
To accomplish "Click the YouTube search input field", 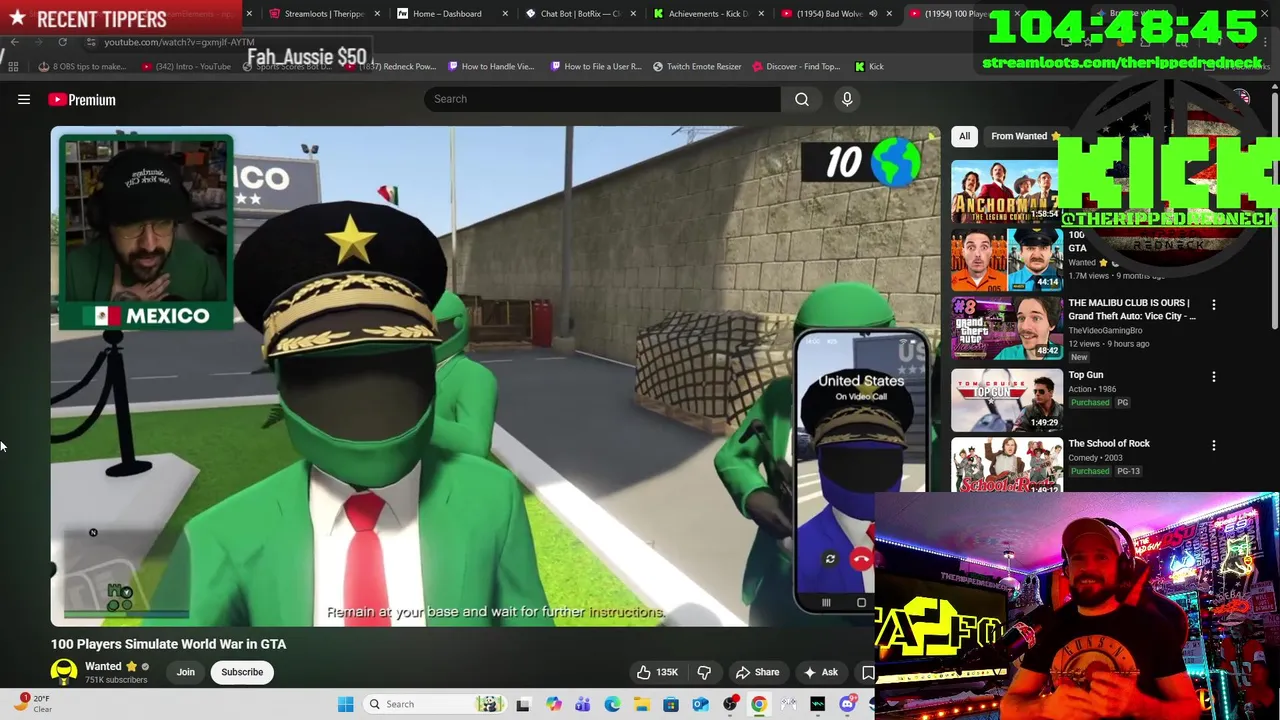I will [602, 99].
